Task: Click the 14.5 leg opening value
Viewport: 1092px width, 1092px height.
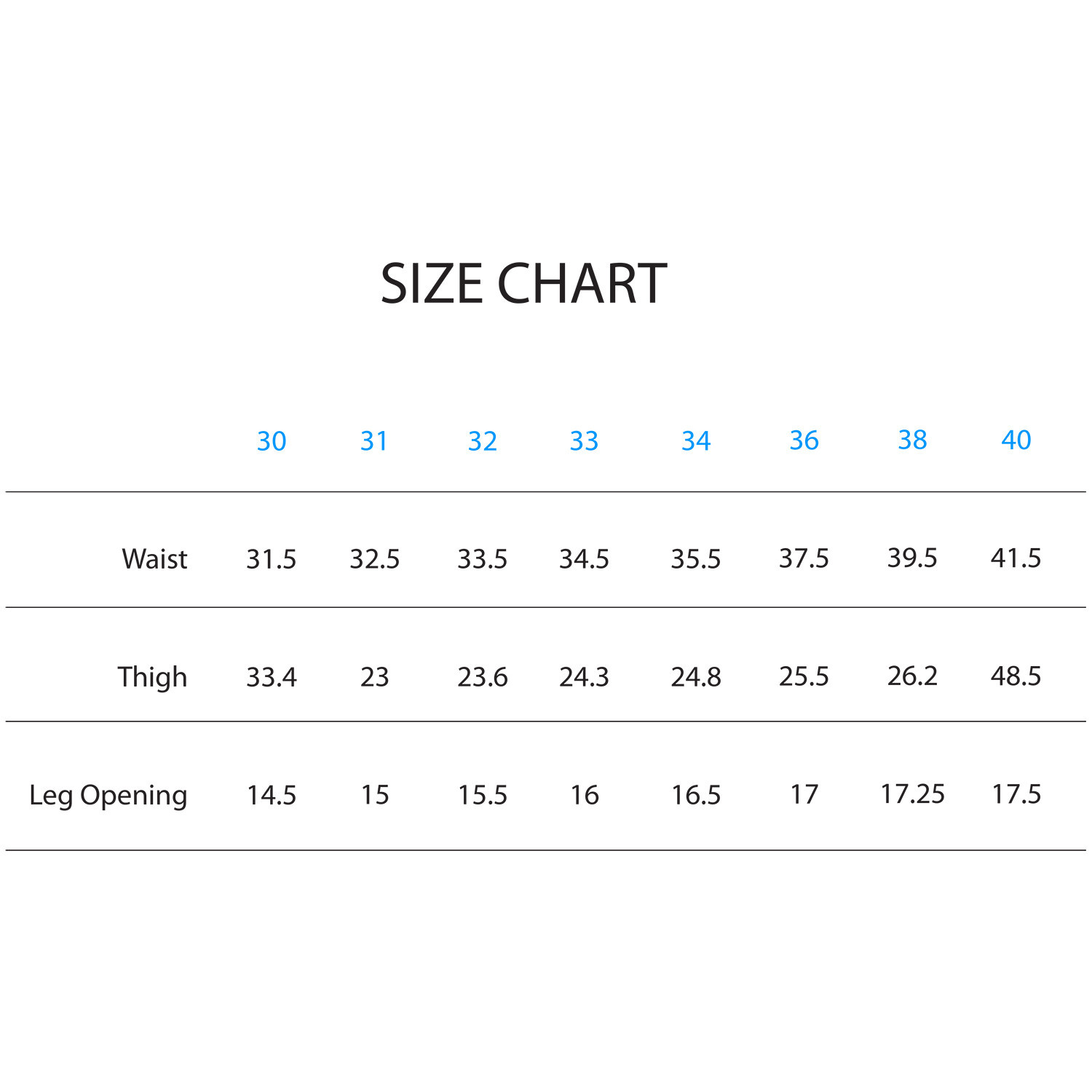Action: point(271,795)
